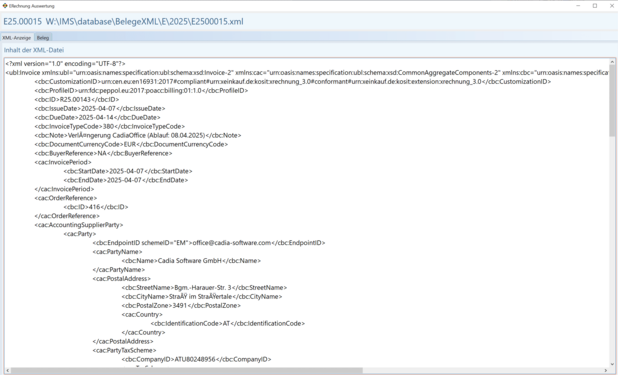
Task: Click the closing /cac:PostalAddress tag
Action: pyautogui.click(x=123, y=341)
